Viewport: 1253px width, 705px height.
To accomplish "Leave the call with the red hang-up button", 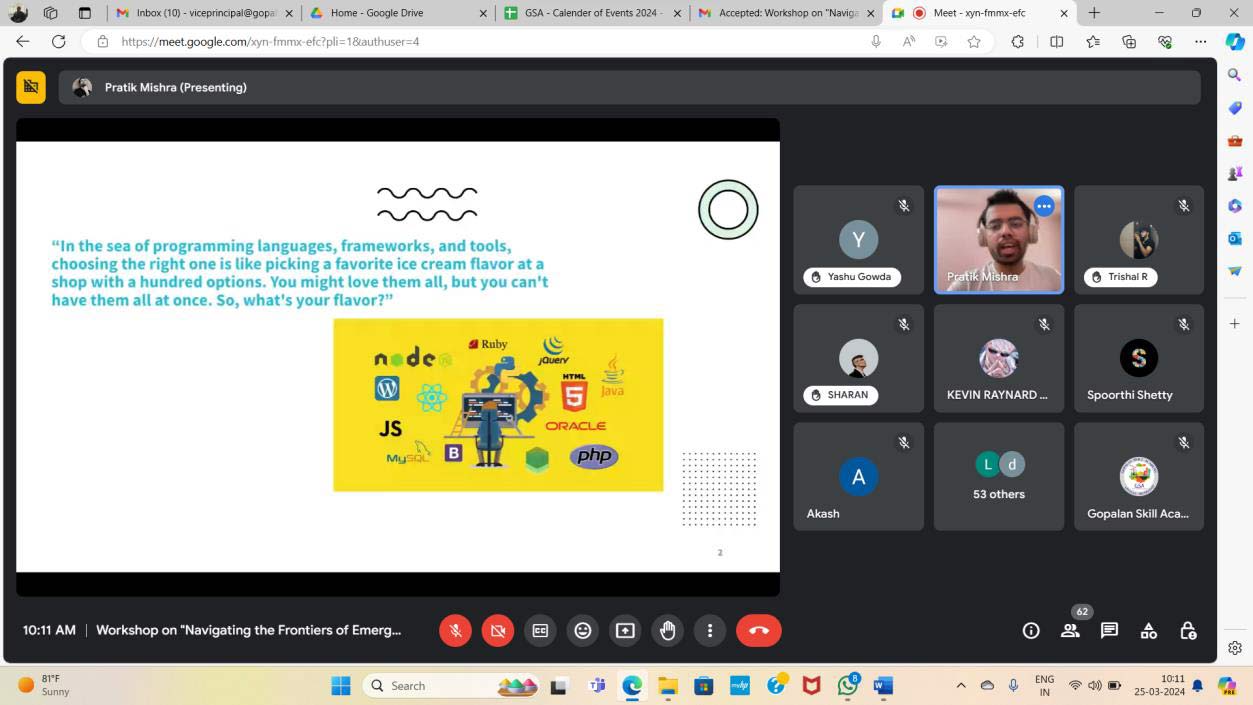I will point(759,630).
